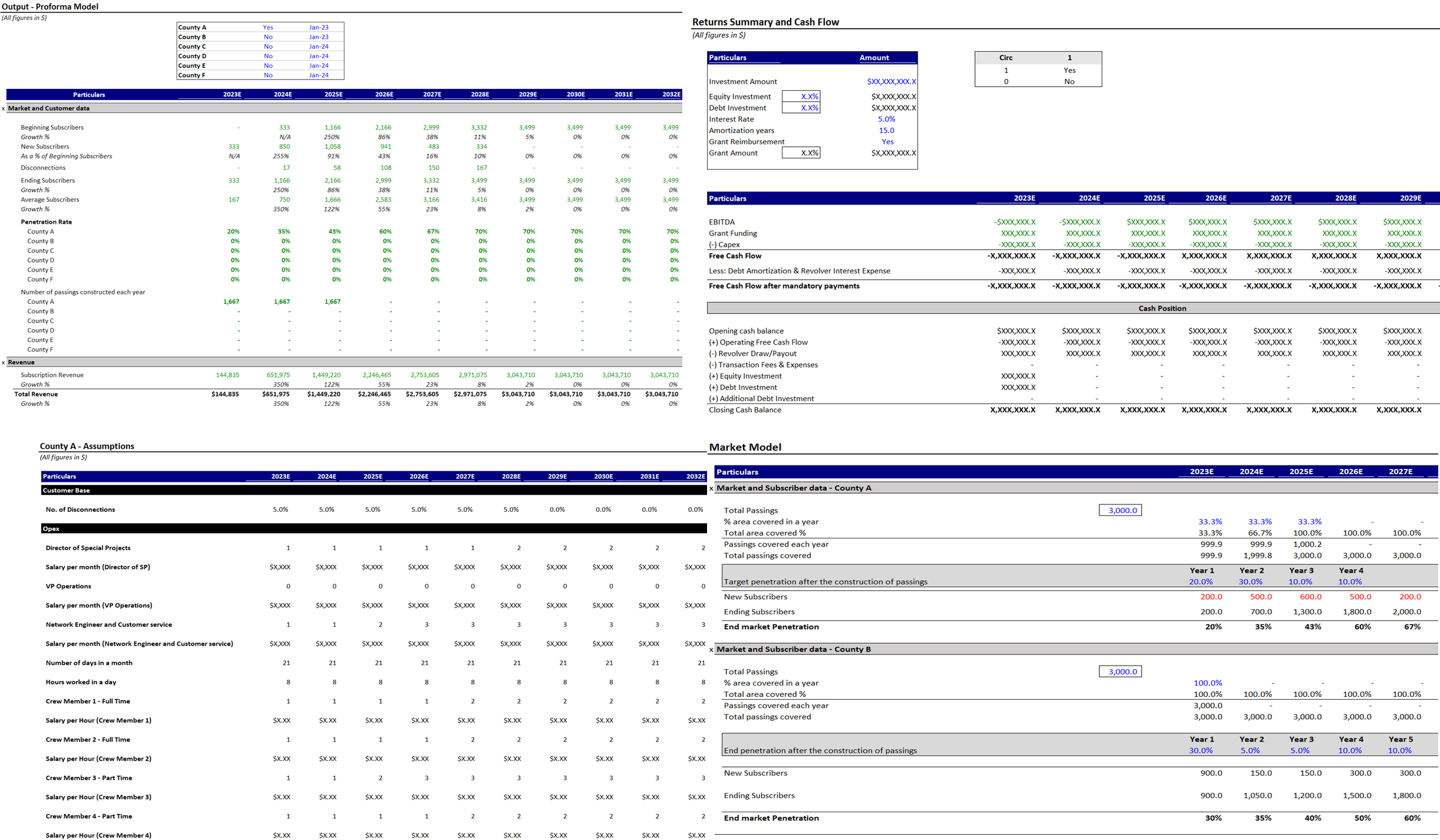This screenshot has width=1440, height=840.
Task: Click County B End market Penetration label
Action: tap(771, 819)
